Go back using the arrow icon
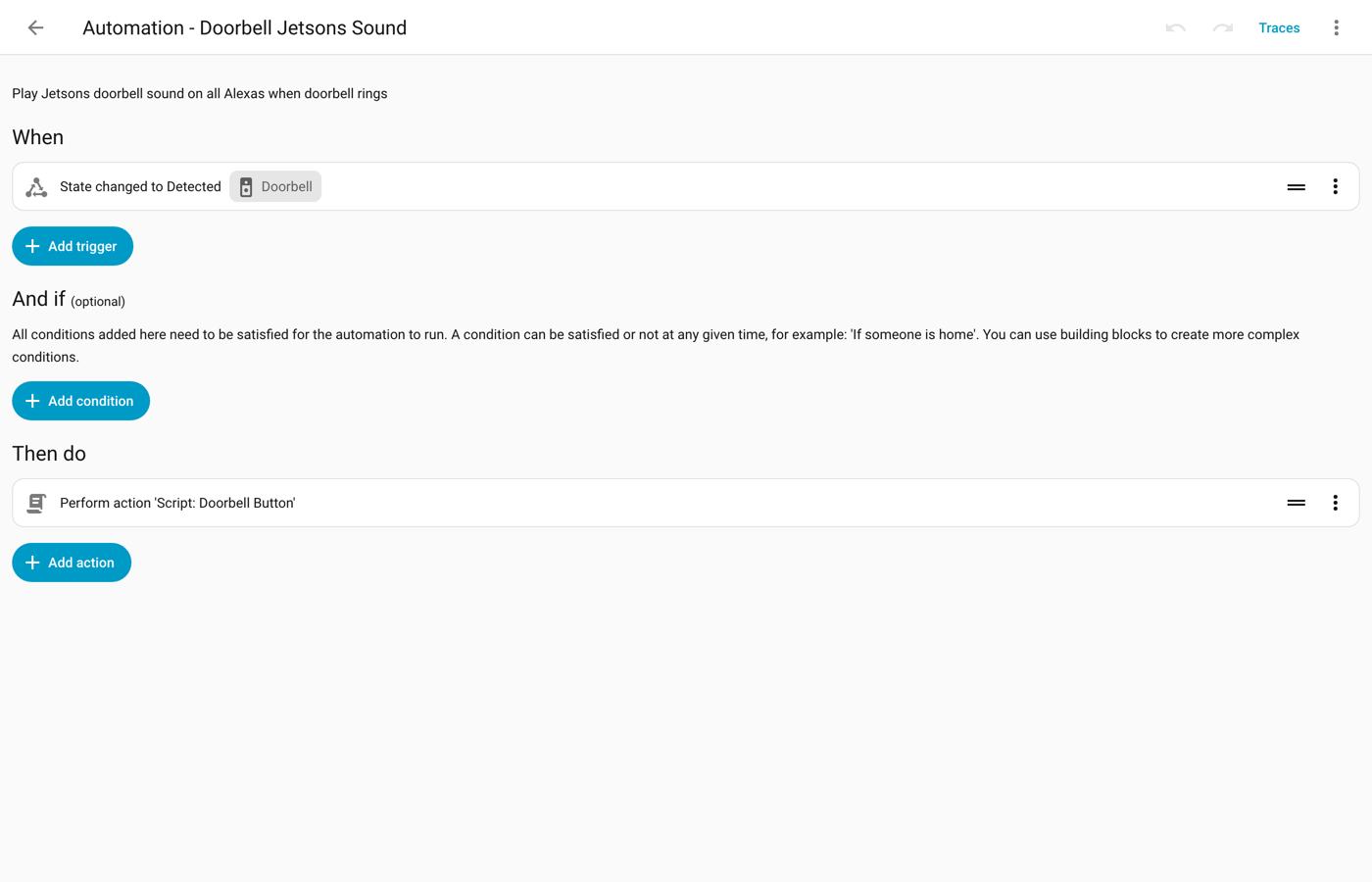 35,27
